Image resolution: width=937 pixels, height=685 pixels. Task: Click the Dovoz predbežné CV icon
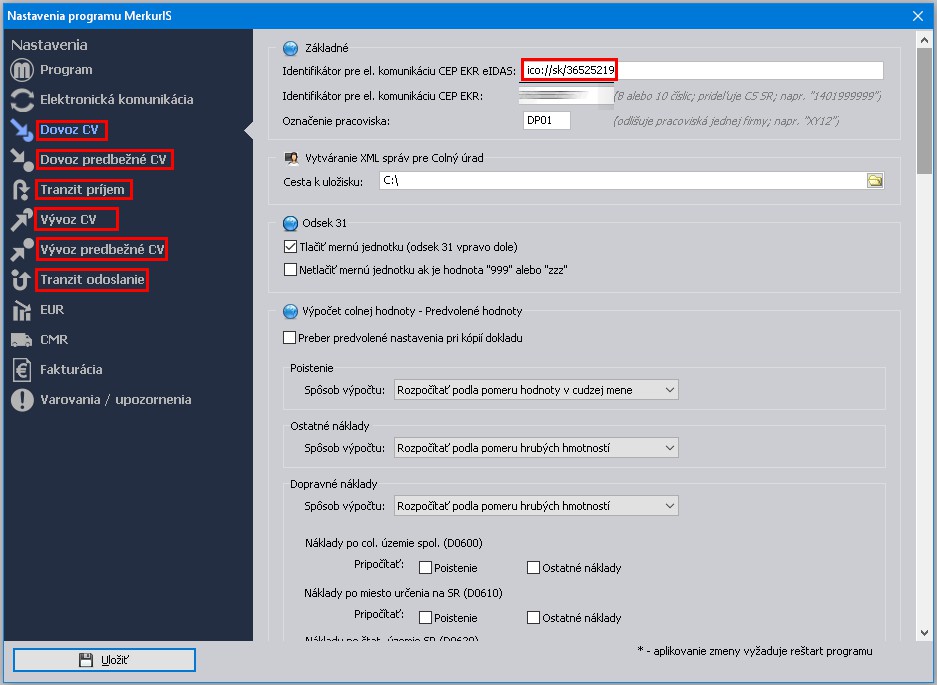pyautogui.click(x=22, y=160)
